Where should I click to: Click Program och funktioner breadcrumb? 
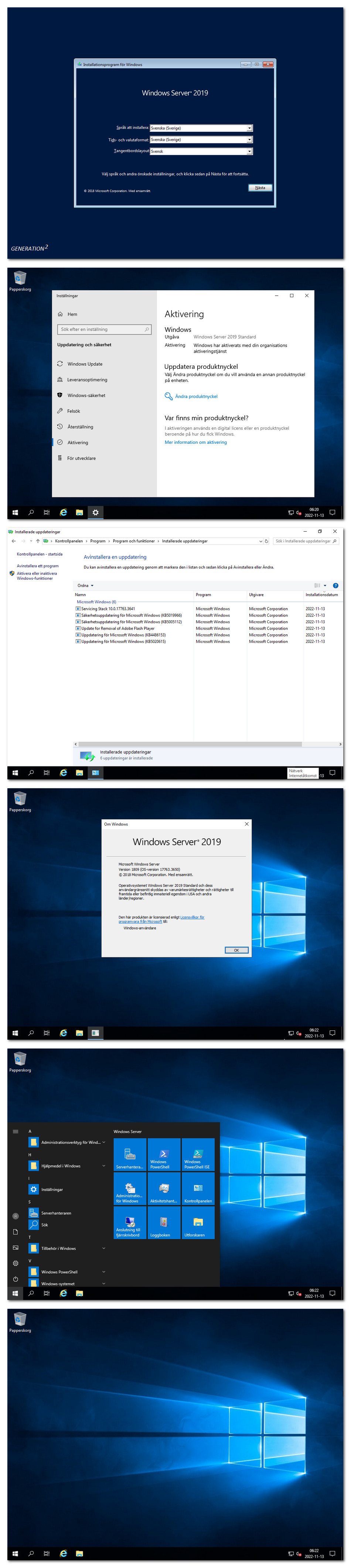pyautogui.click(x=133, y=541)
